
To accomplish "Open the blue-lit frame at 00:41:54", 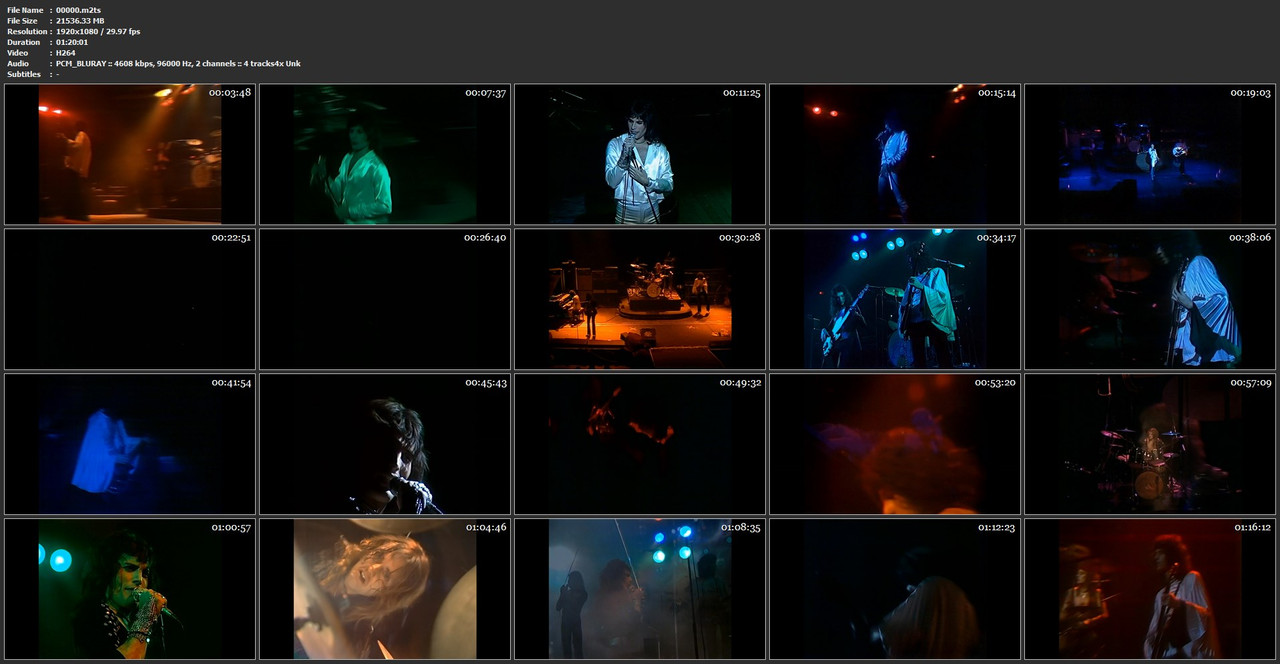I will click(130, 444).
